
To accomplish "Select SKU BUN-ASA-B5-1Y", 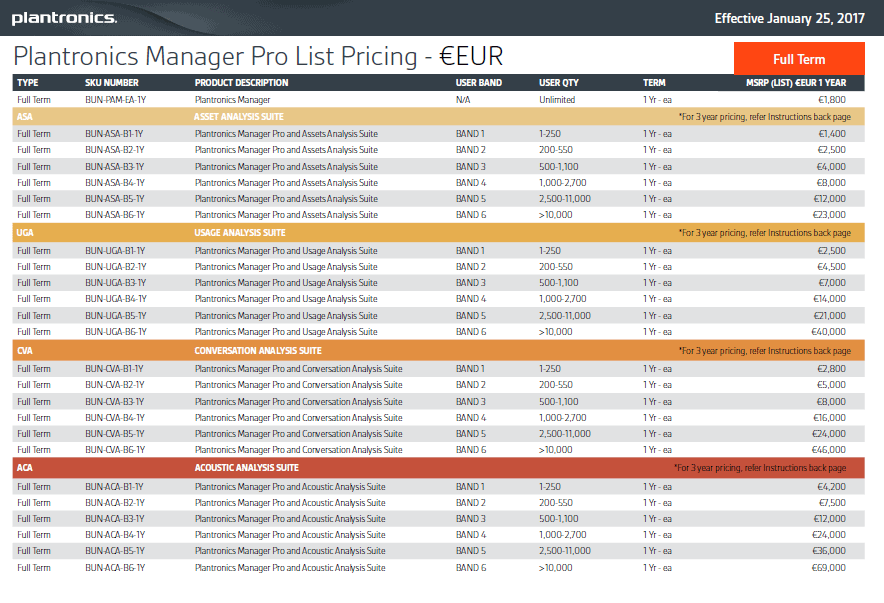I will tap(114, 199).
